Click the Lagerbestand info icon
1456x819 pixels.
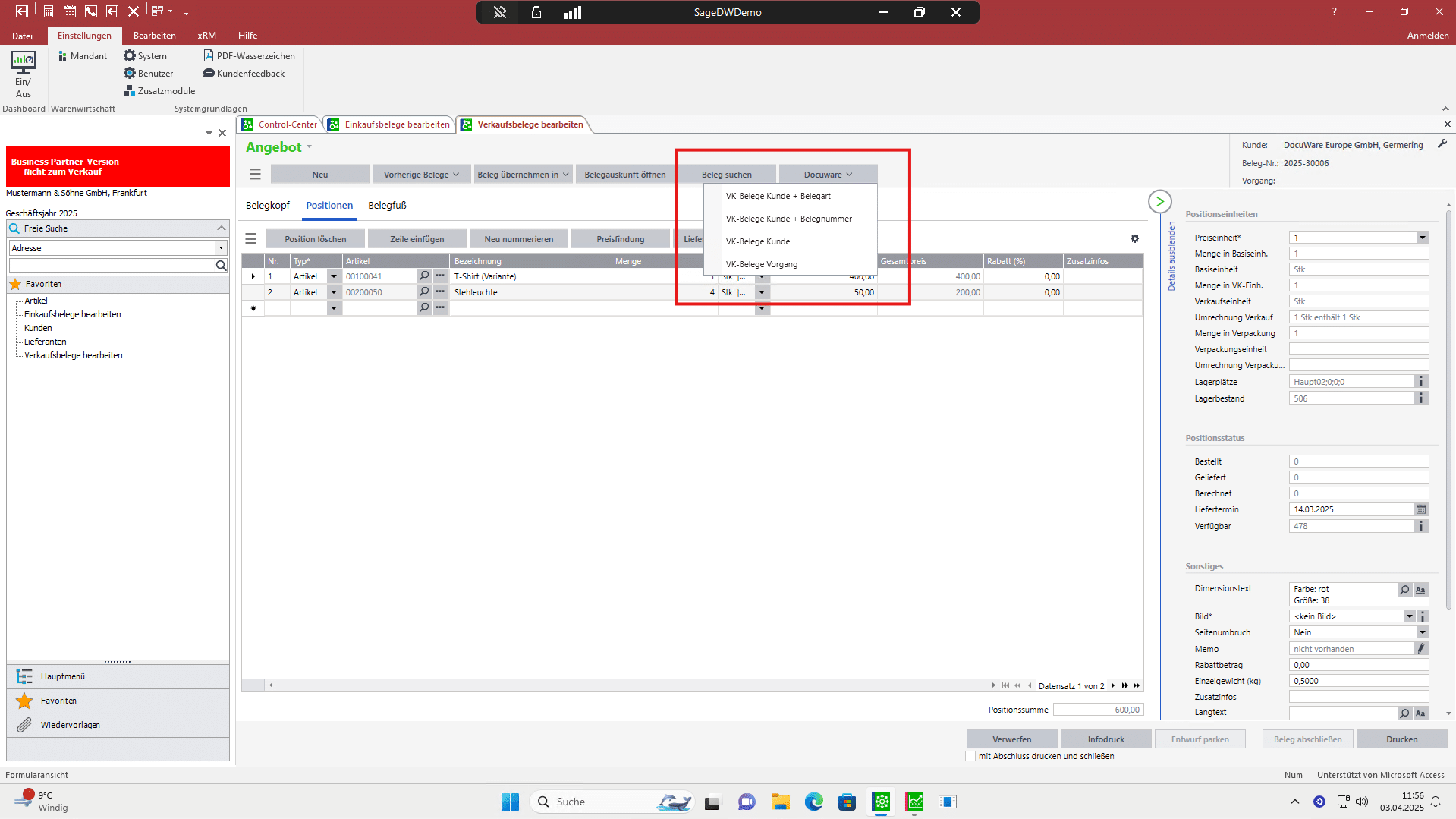tap(1421, 398)
